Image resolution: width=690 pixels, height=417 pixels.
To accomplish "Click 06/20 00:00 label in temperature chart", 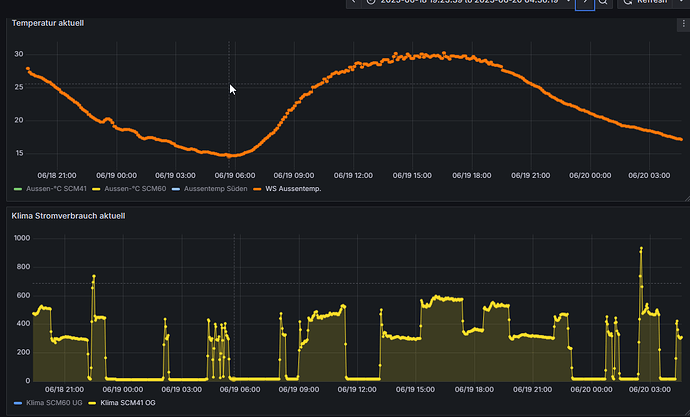I will pyautogui.click(x=590, y=176).
